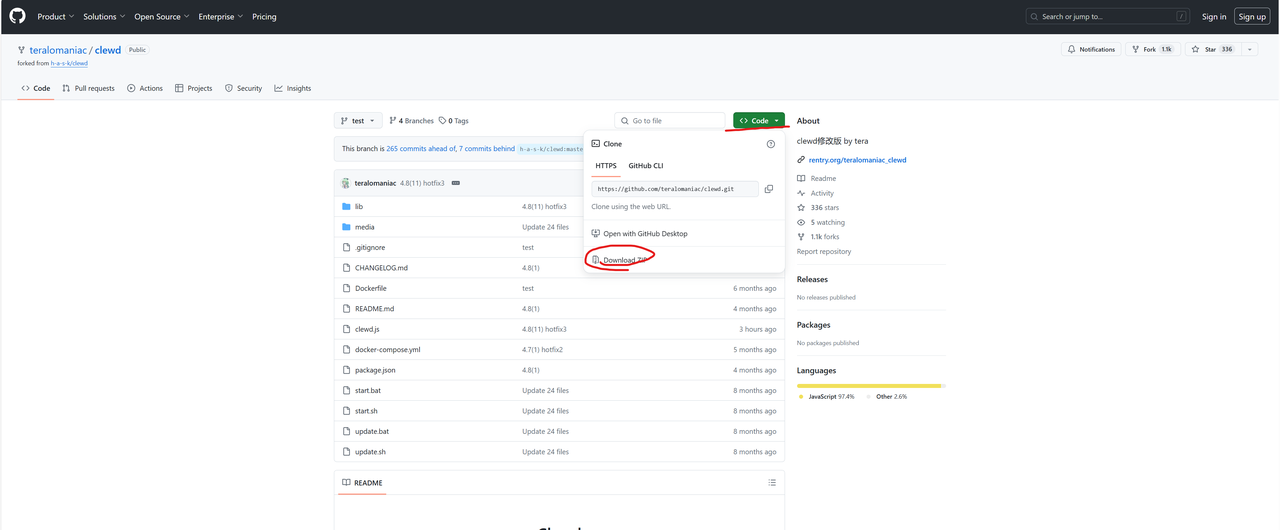Click the 336 stars item in About
Image resolution: width=1280 pixels, height=530 pixels.
[817, 208]
